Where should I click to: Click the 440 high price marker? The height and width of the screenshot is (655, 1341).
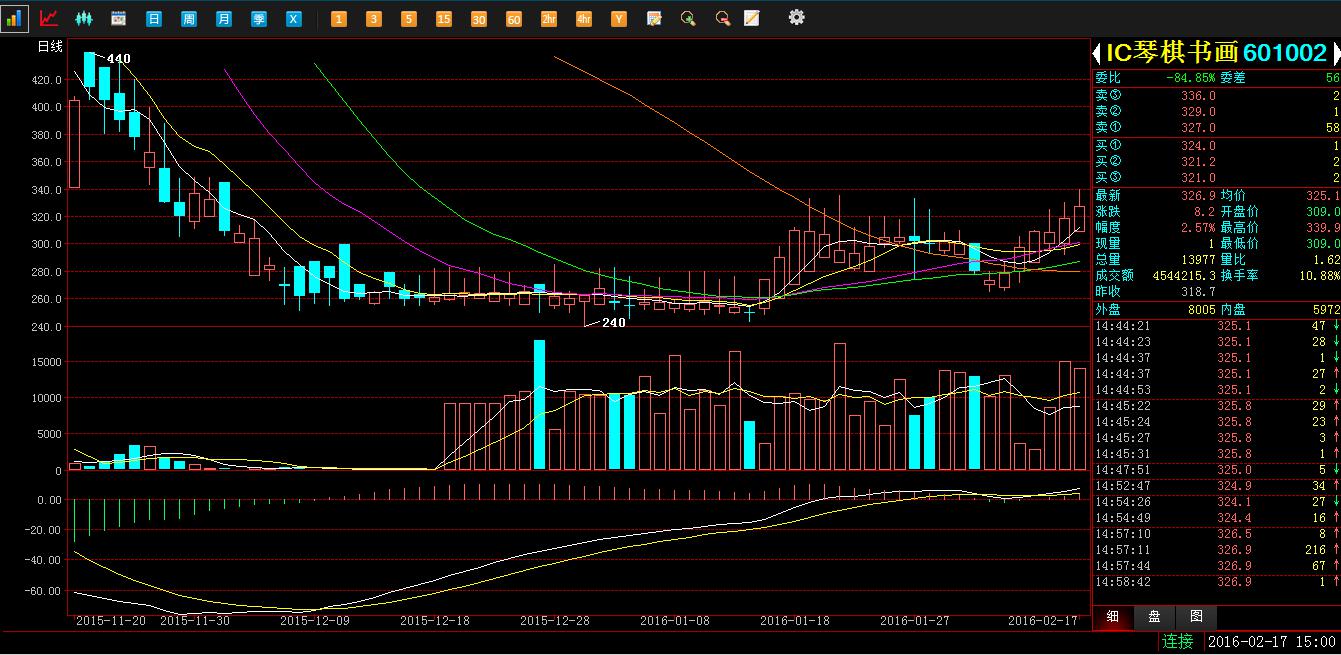pos(118,59)
